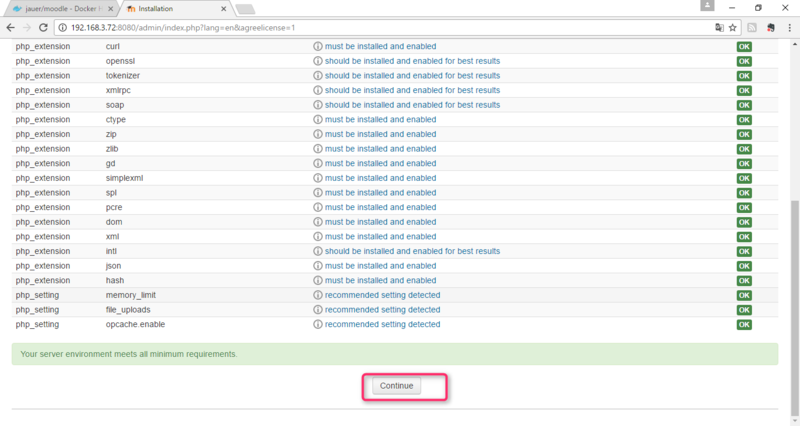The height and width of the screenshot is (426, 800).
Task: Open soap 'should be installed' link
Action: click(x=412, y=105)
